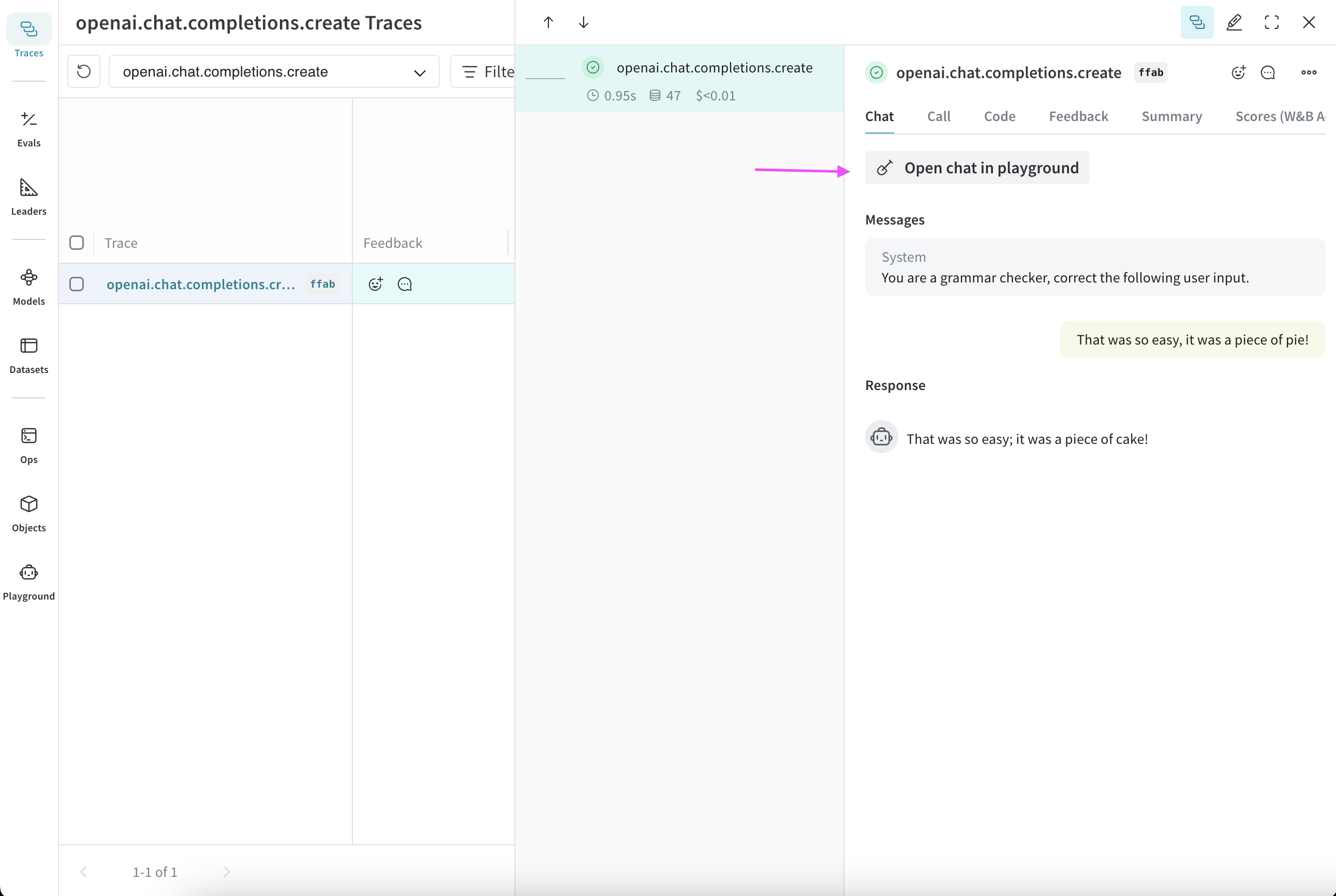Toggle the trace tree view button
The height and width of the screenshot is (896, 1336).
tap(1197, 22)
